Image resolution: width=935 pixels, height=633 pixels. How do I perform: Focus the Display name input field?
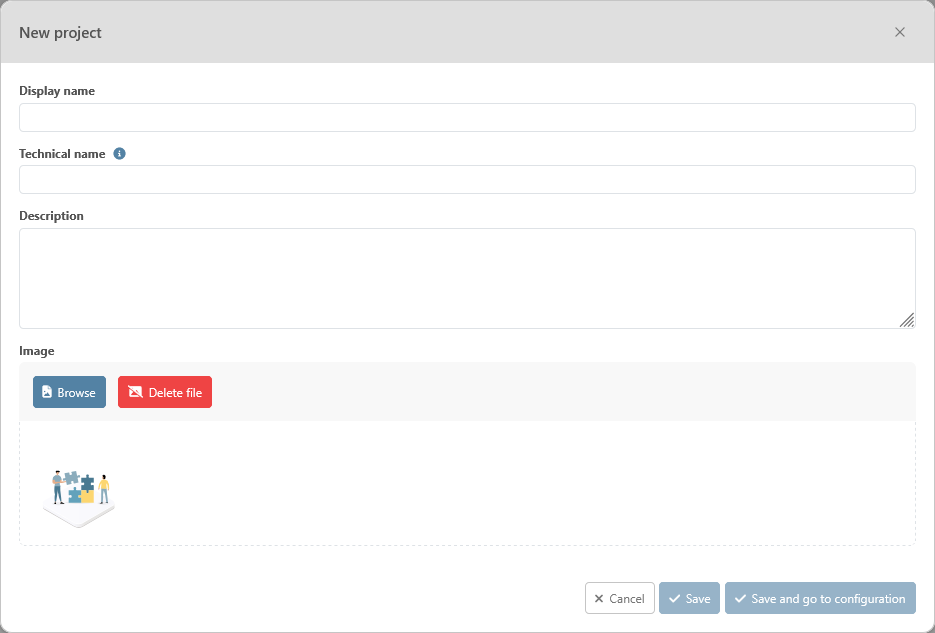coord(467,117)
